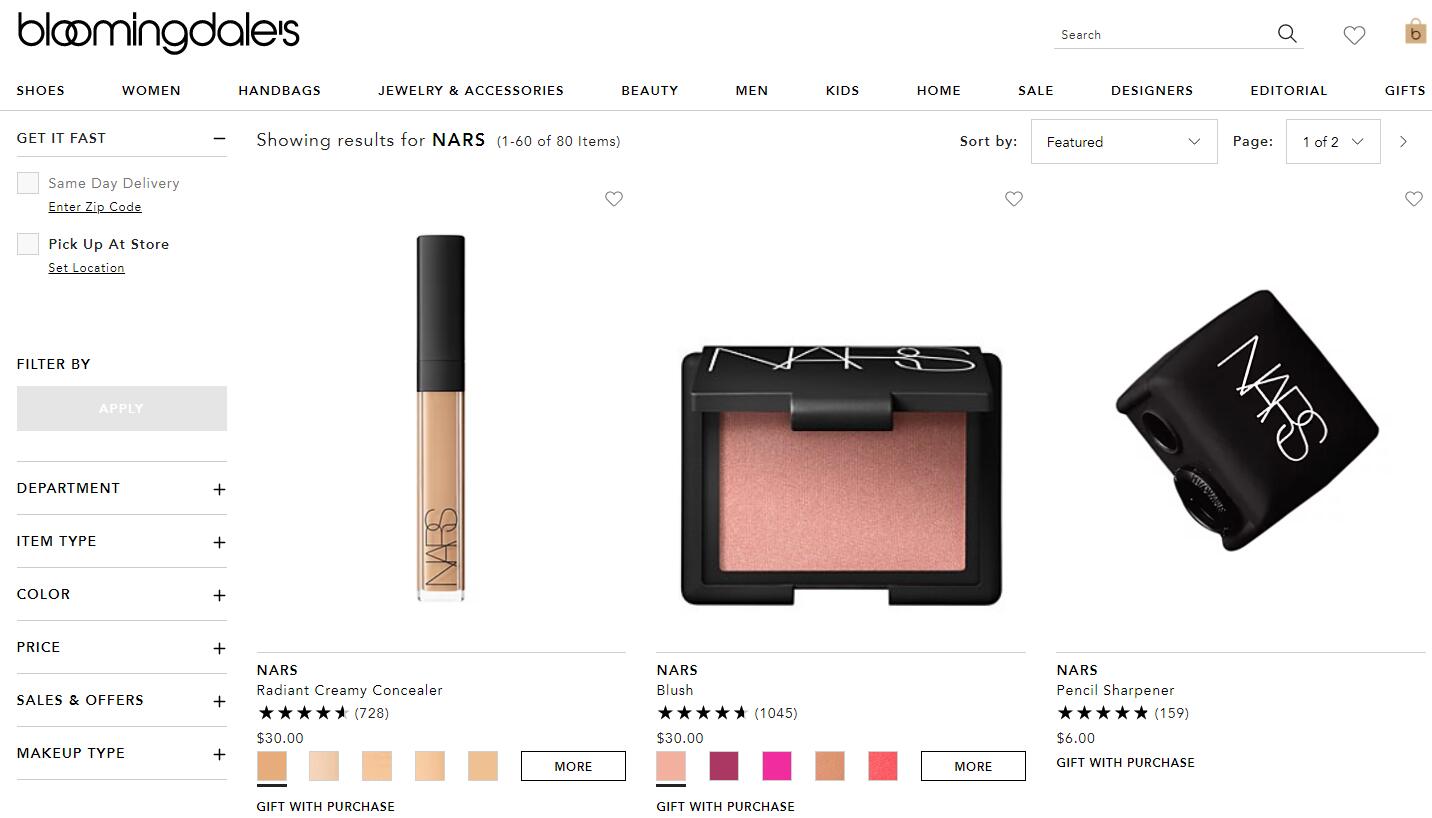Enable Same Day Delivery checkbox
The width and height of the screenshot is (1432, 818).
click(28, 183)
